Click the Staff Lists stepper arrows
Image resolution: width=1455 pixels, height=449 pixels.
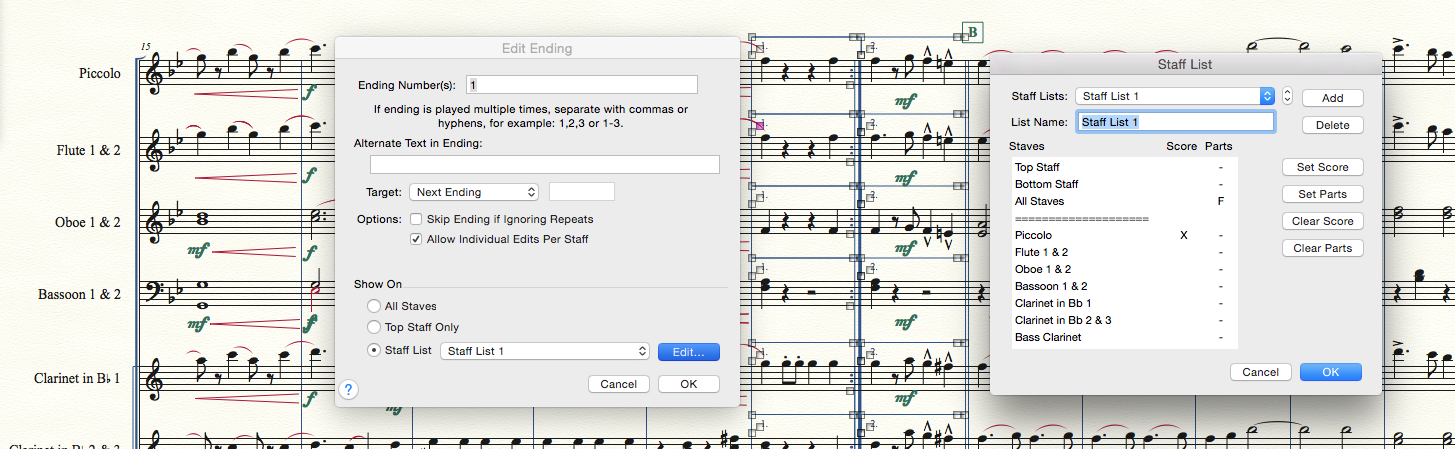click(x=1287, y=96)
